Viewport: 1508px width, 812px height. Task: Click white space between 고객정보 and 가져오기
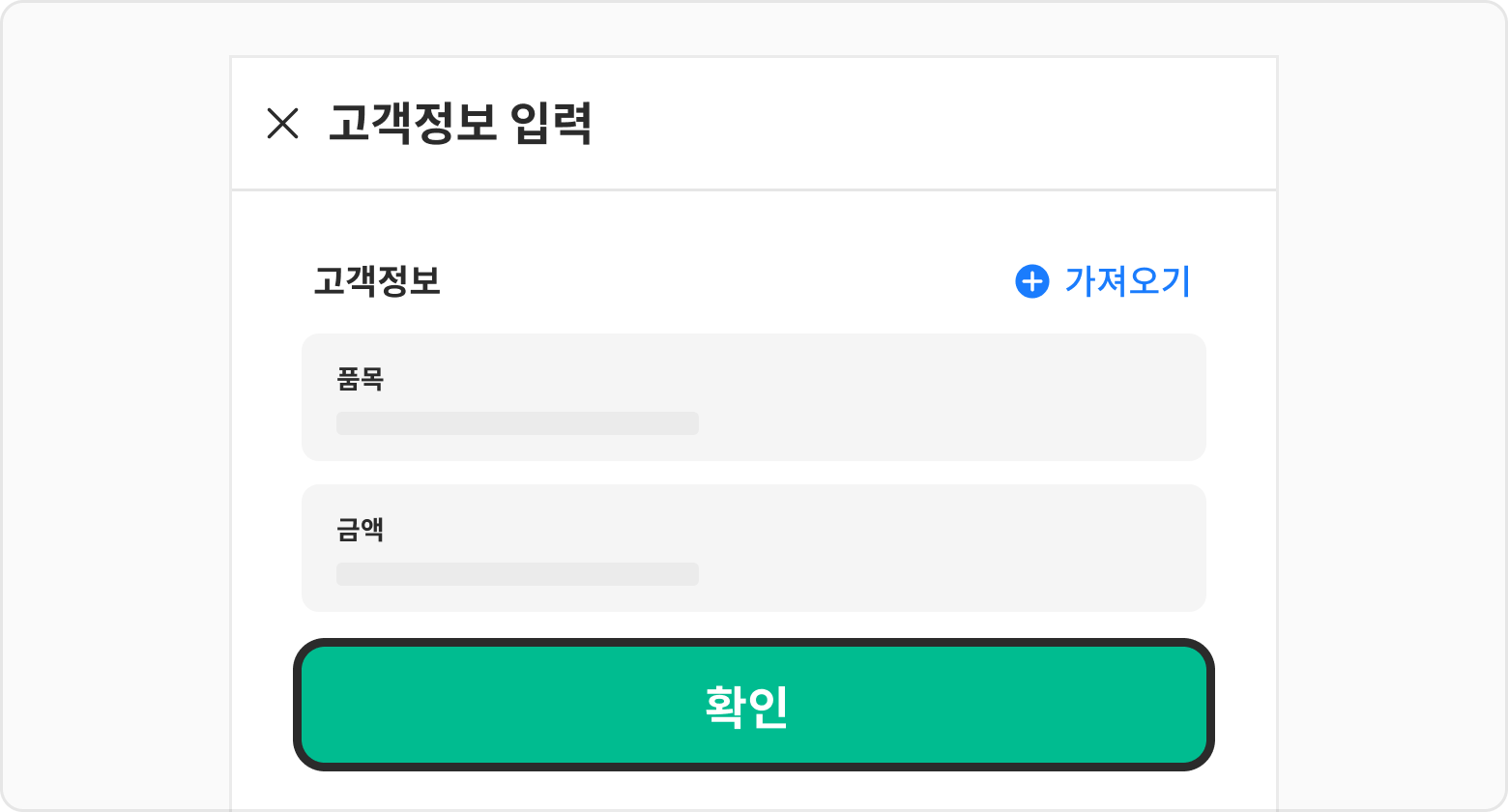coord(725,281)
